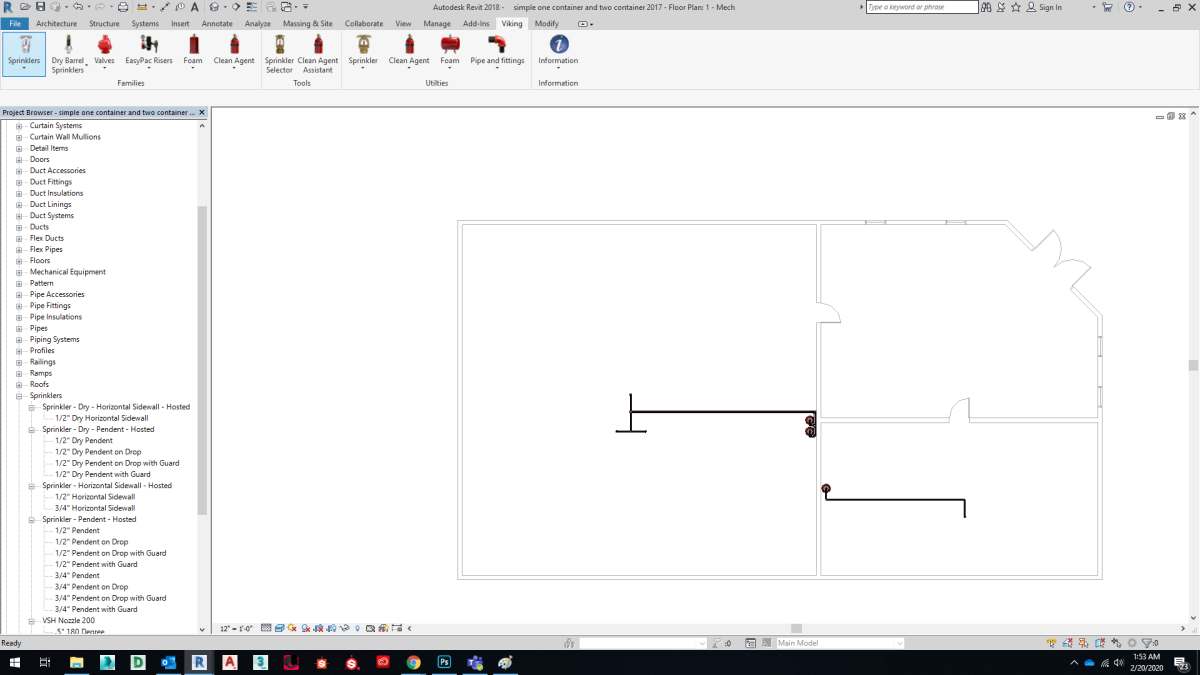This screenshot has width=1200, height=675.
Task: Print using the quick access Print icon
Action: pyautogui.click(x=123, y=7)
